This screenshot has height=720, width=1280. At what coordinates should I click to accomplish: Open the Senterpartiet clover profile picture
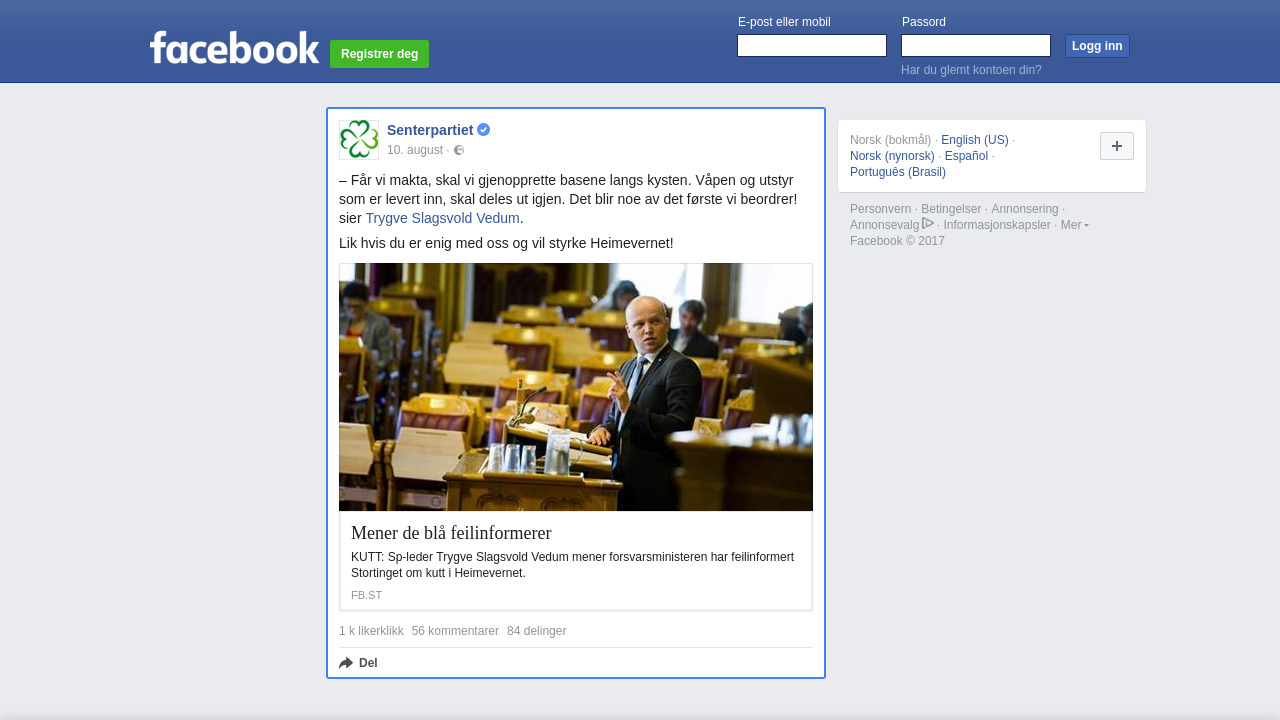coord(359,140)
